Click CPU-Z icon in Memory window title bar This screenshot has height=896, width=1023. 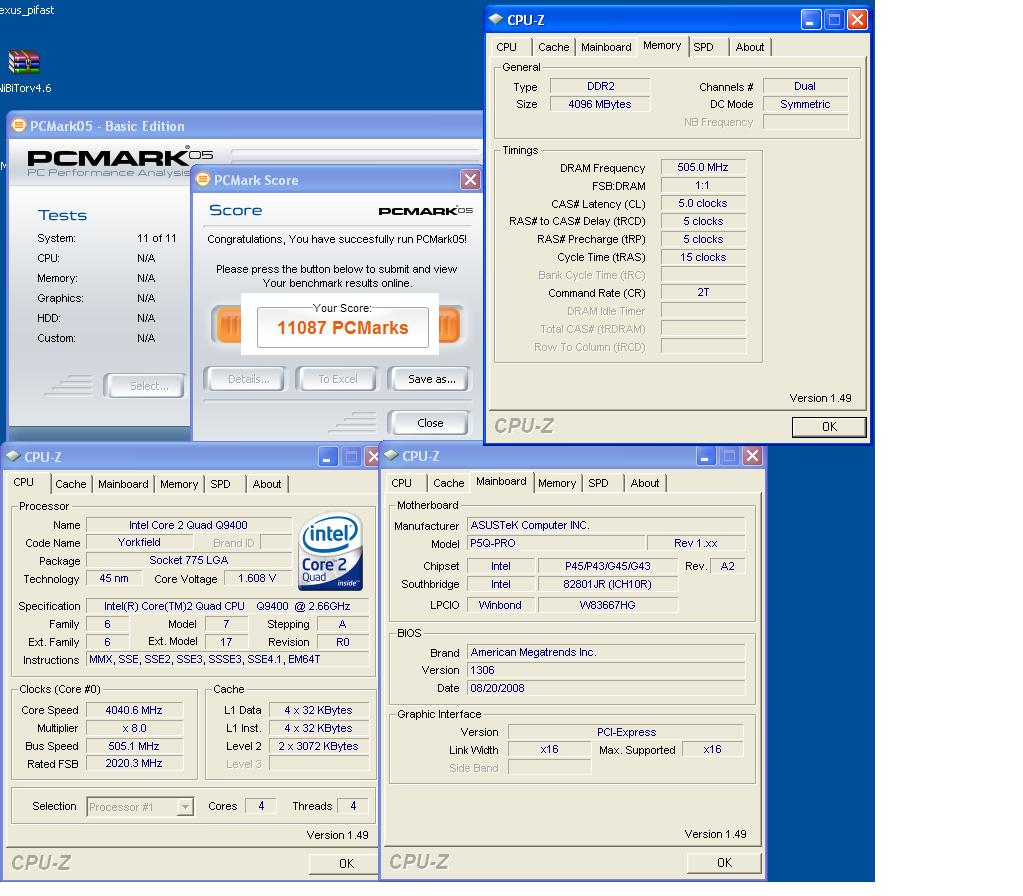[496, 20]
